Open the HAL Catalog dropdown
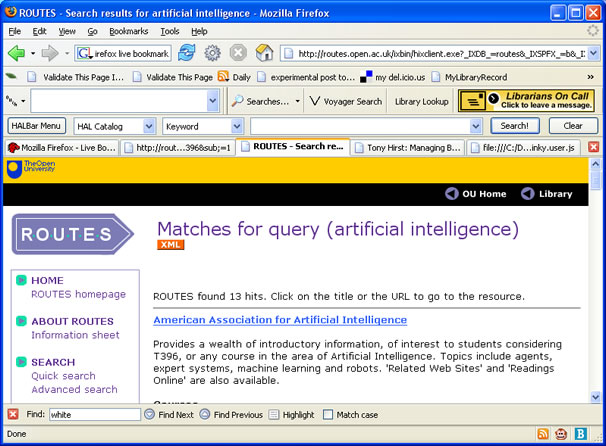The height and width of the screenshot is (446, 606). 149,126
